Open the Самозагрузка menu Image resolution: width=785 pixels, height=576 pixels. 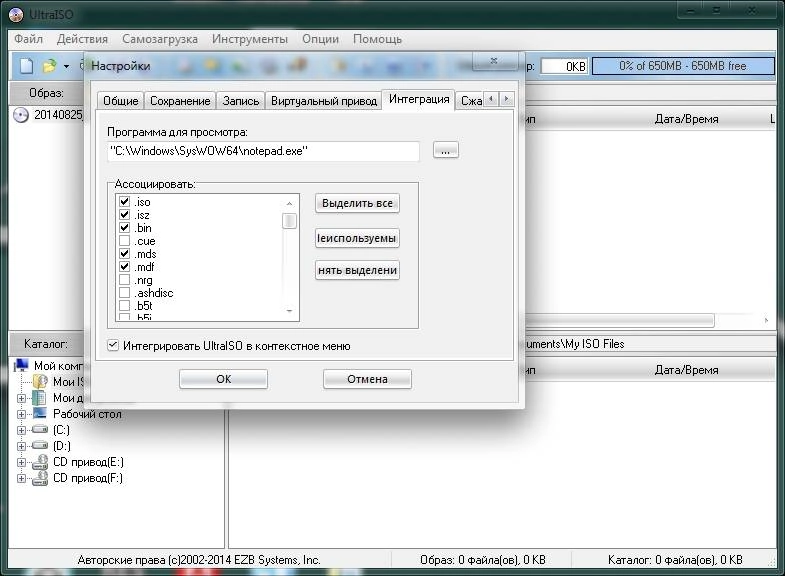(x=160, y=39)
